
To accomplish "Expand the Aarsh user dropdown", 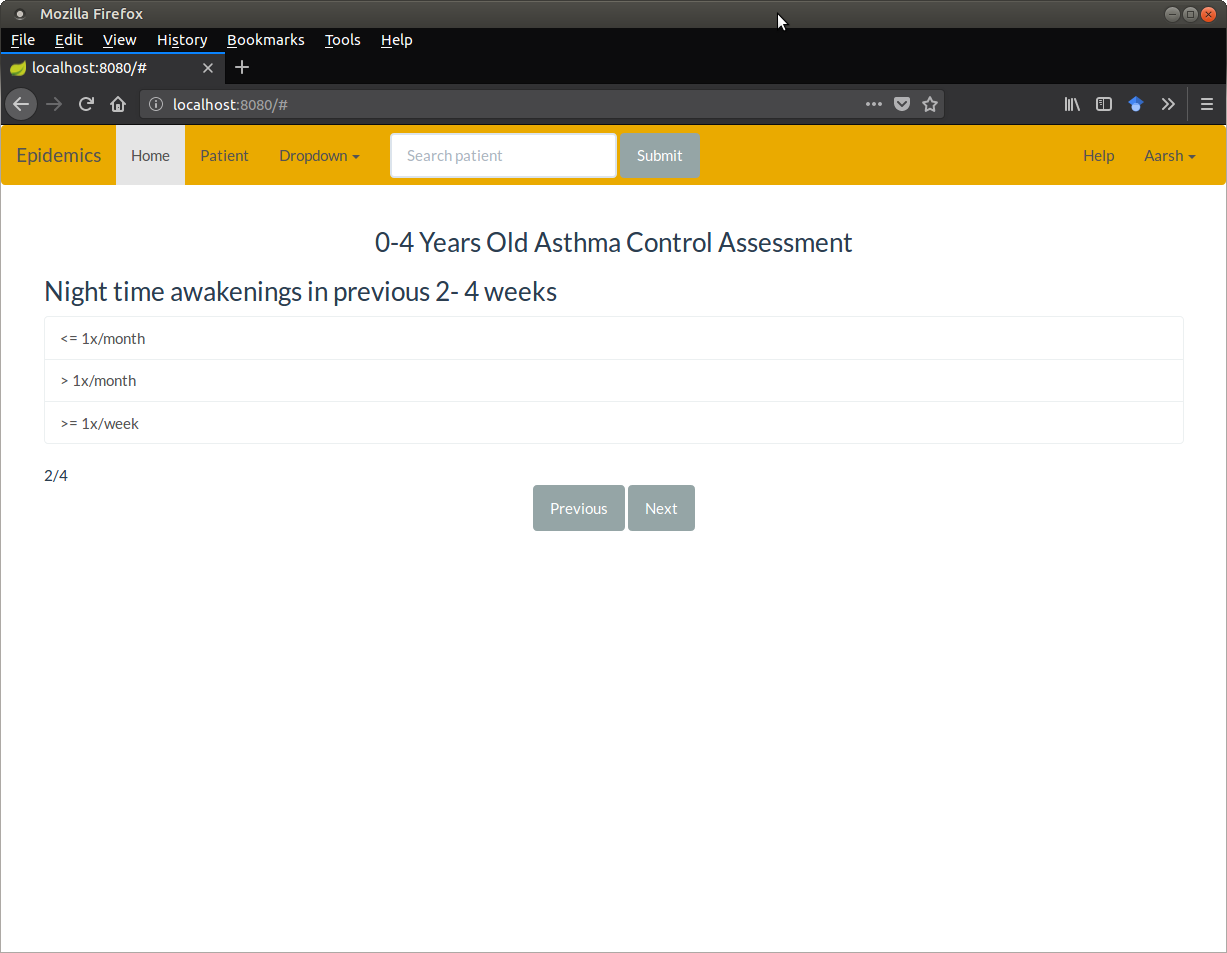I will coord(1170,155).
